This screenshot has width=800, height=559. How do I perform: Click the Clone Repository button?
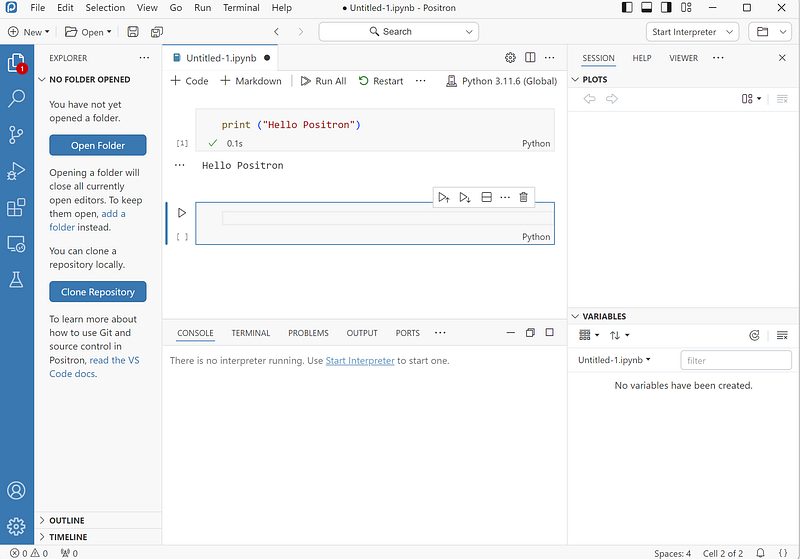97,292
